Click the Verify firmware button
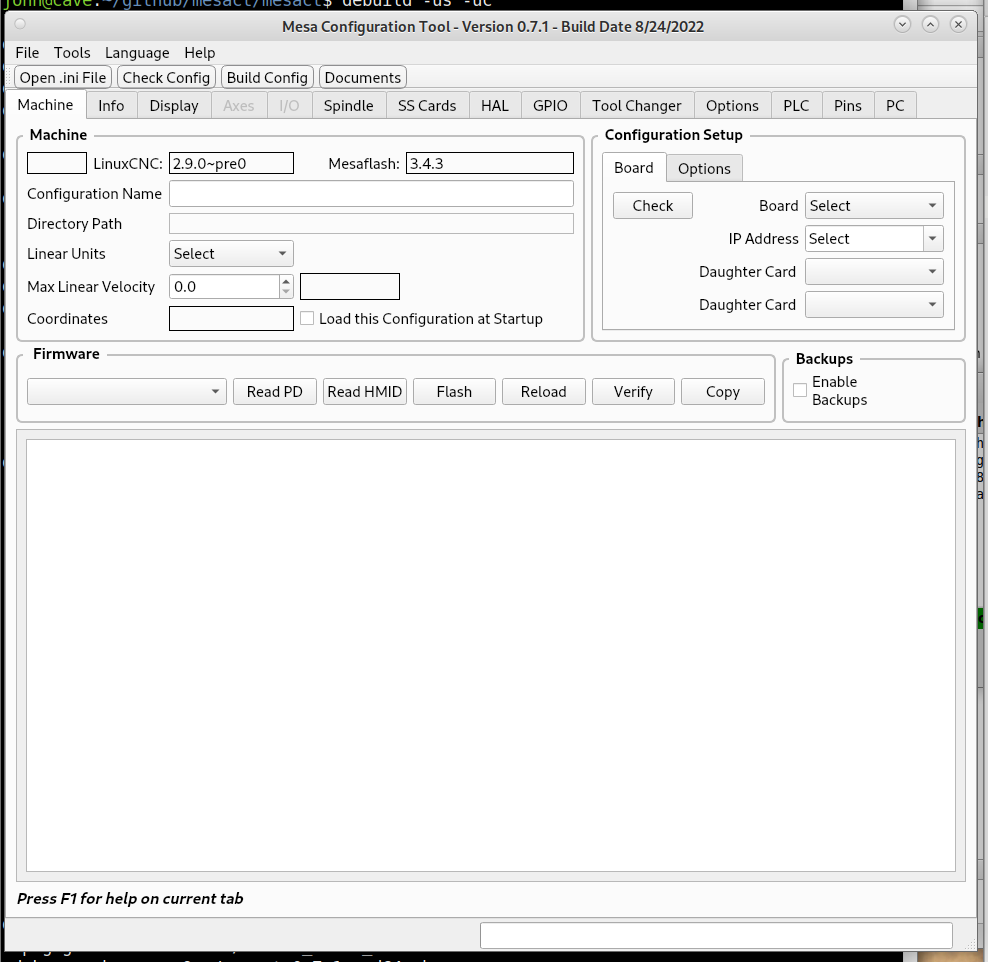The width and height of the screenshot is (988, 962). click(x=633, y=391)
